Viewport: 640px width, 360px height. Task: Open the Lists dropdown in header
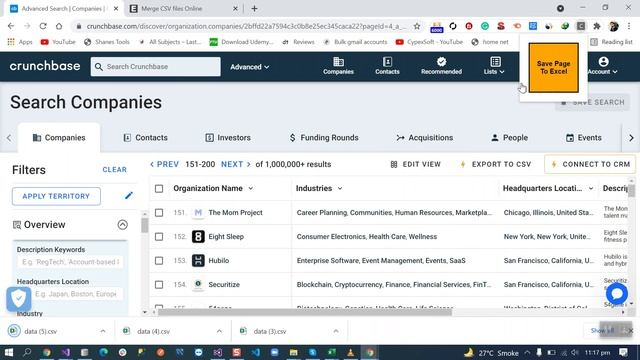[x=494, y=66]
